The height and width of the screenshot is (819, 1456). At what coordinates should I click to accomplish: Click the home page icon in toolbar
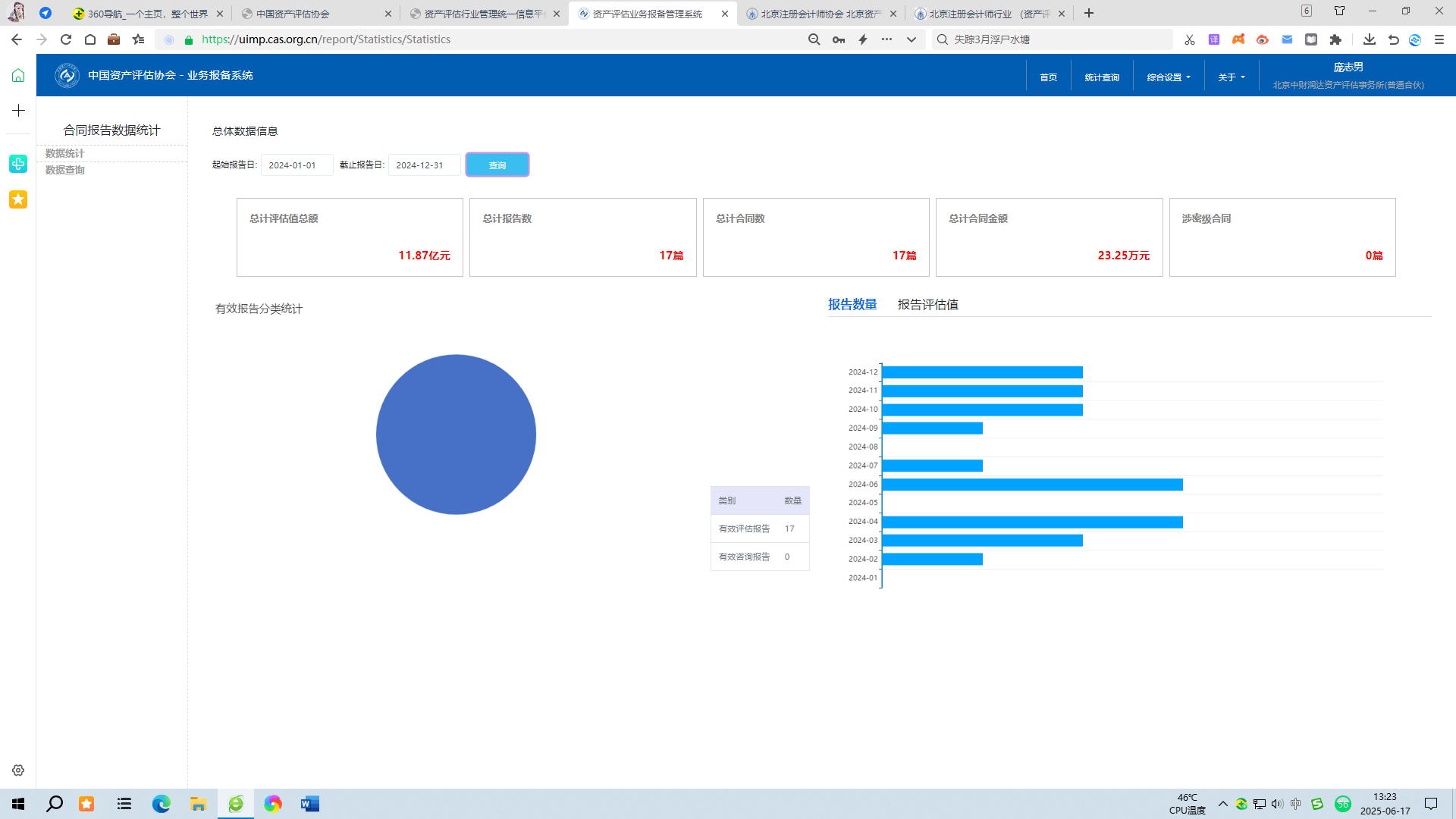click(90, 39)
